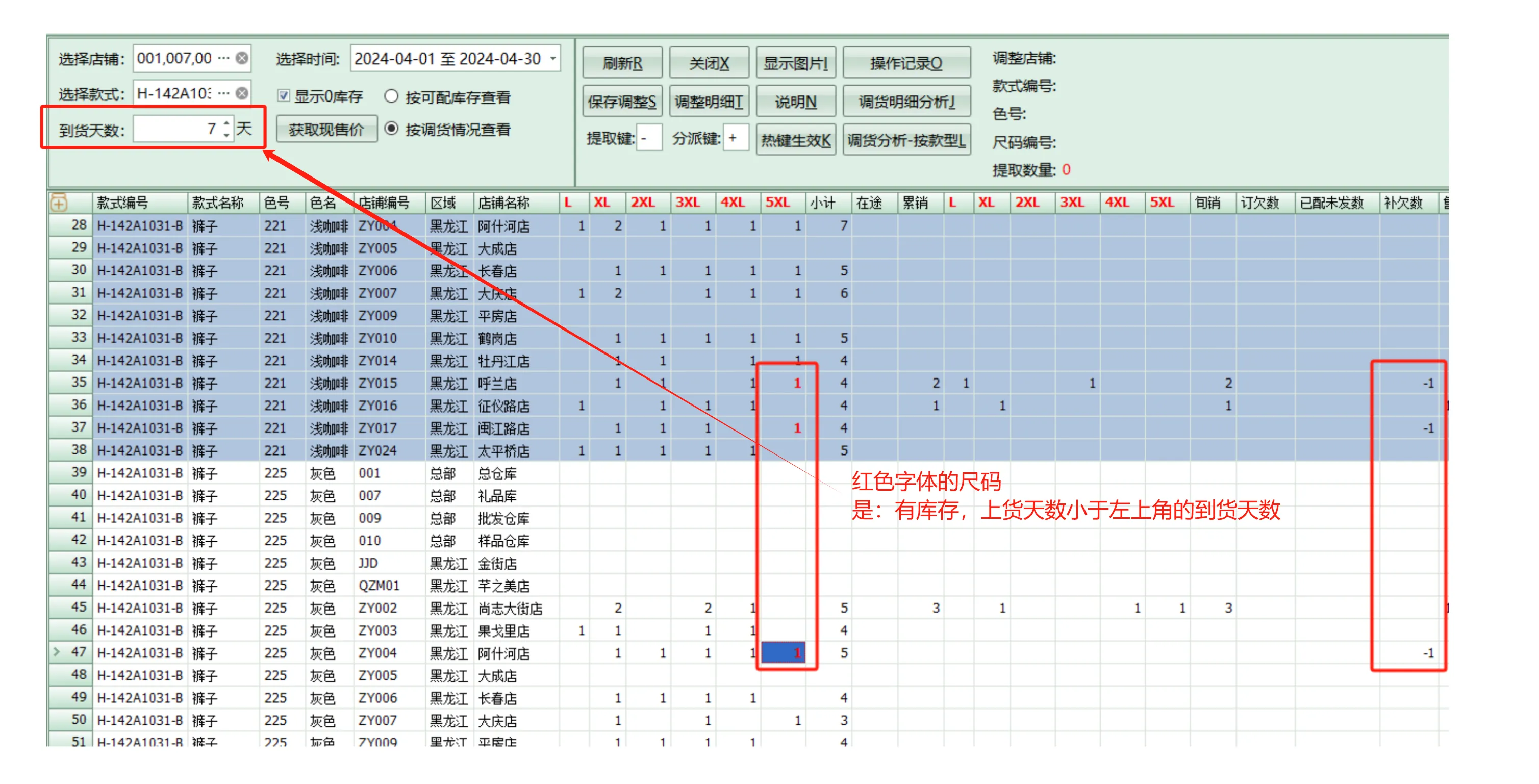1539x784 pixels.
Task: Toggle the 显示0库存 checkbox
Action: pyautogui.click(x=283, y=96)
